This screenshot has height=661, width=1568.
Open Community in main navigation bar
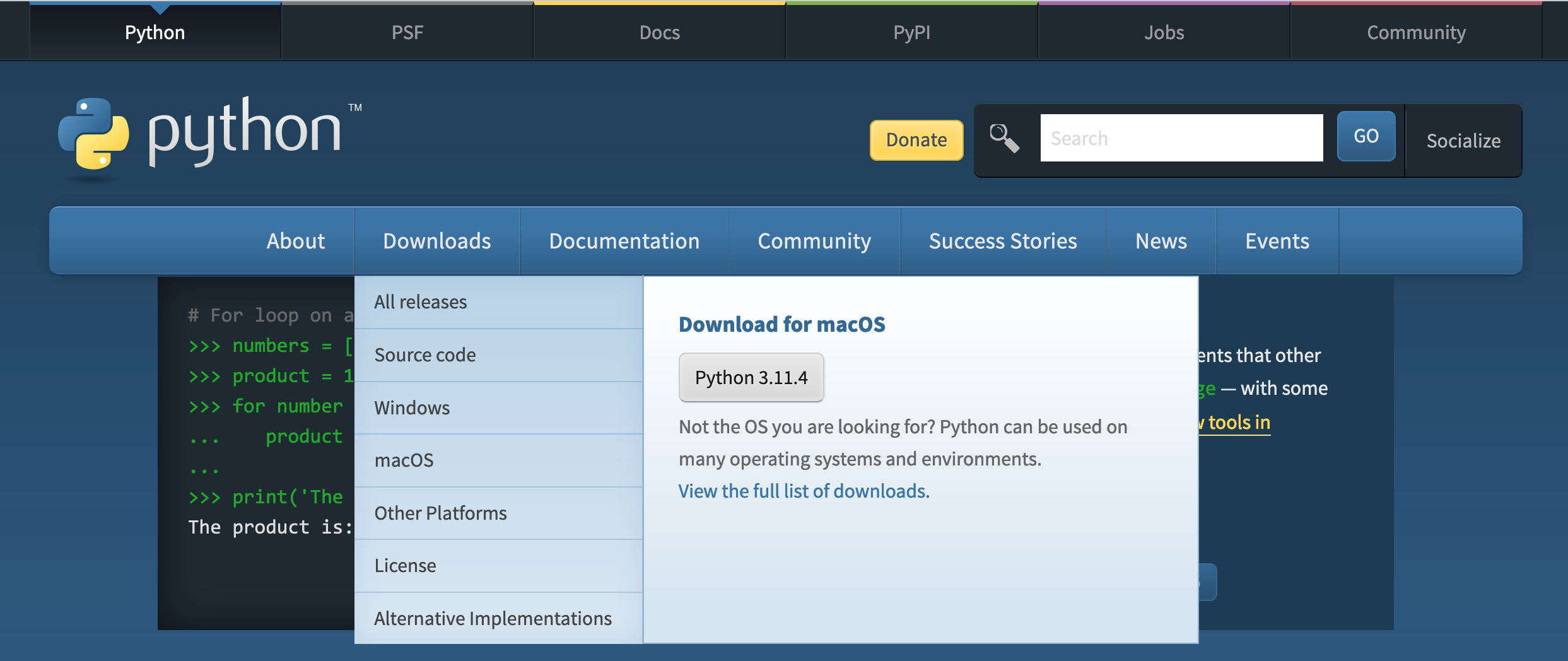(x=814, y=241)
